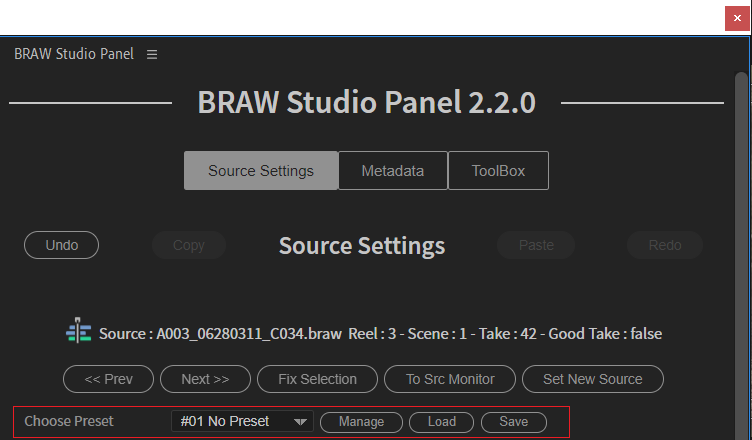
Task: Click the panel's vertical scrollbar
Action: [x=741, y=250]
